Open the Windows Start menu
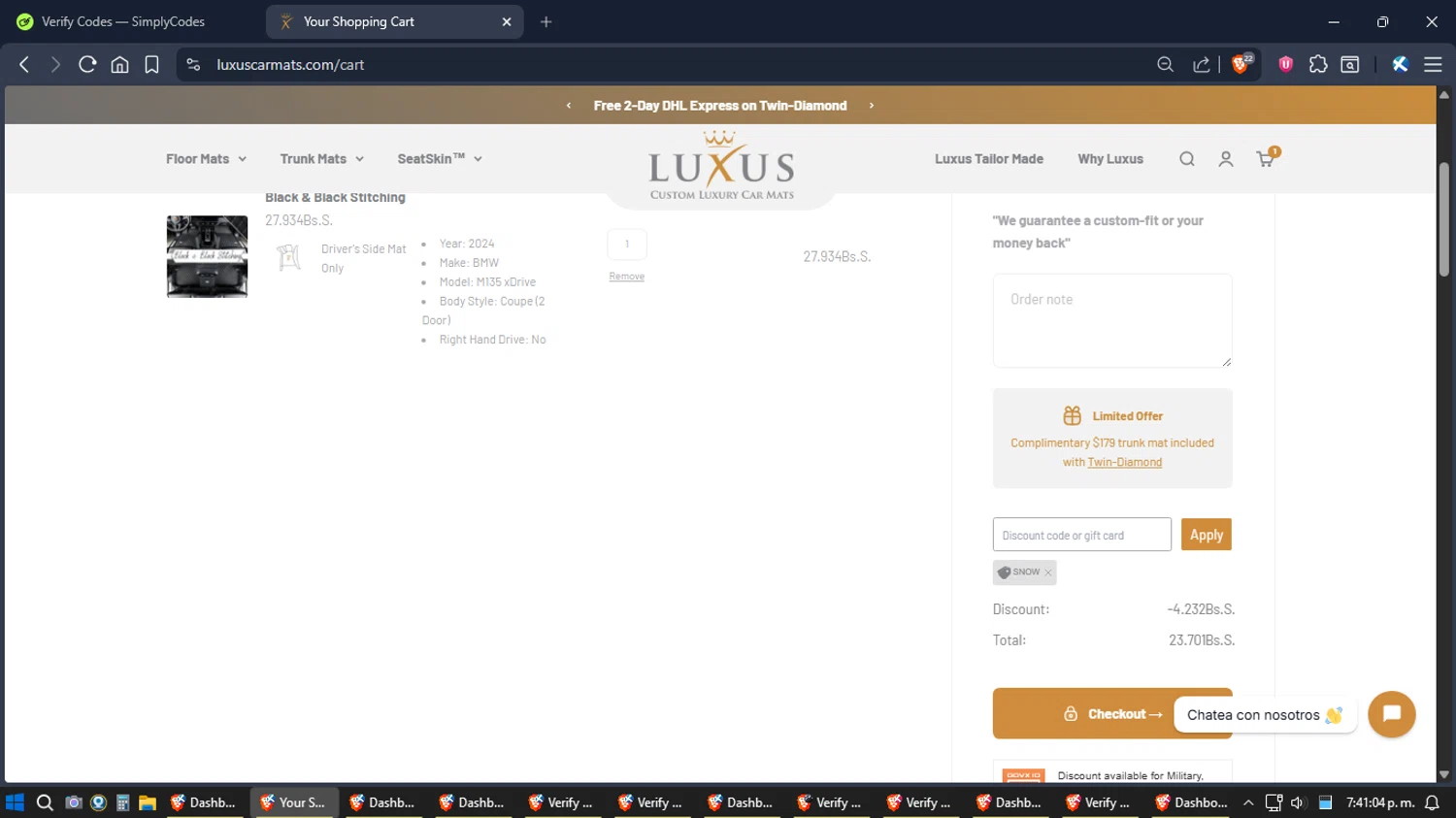Image resolution: width=1456 pixels, height=818 pixels. [x=15, y=802]
